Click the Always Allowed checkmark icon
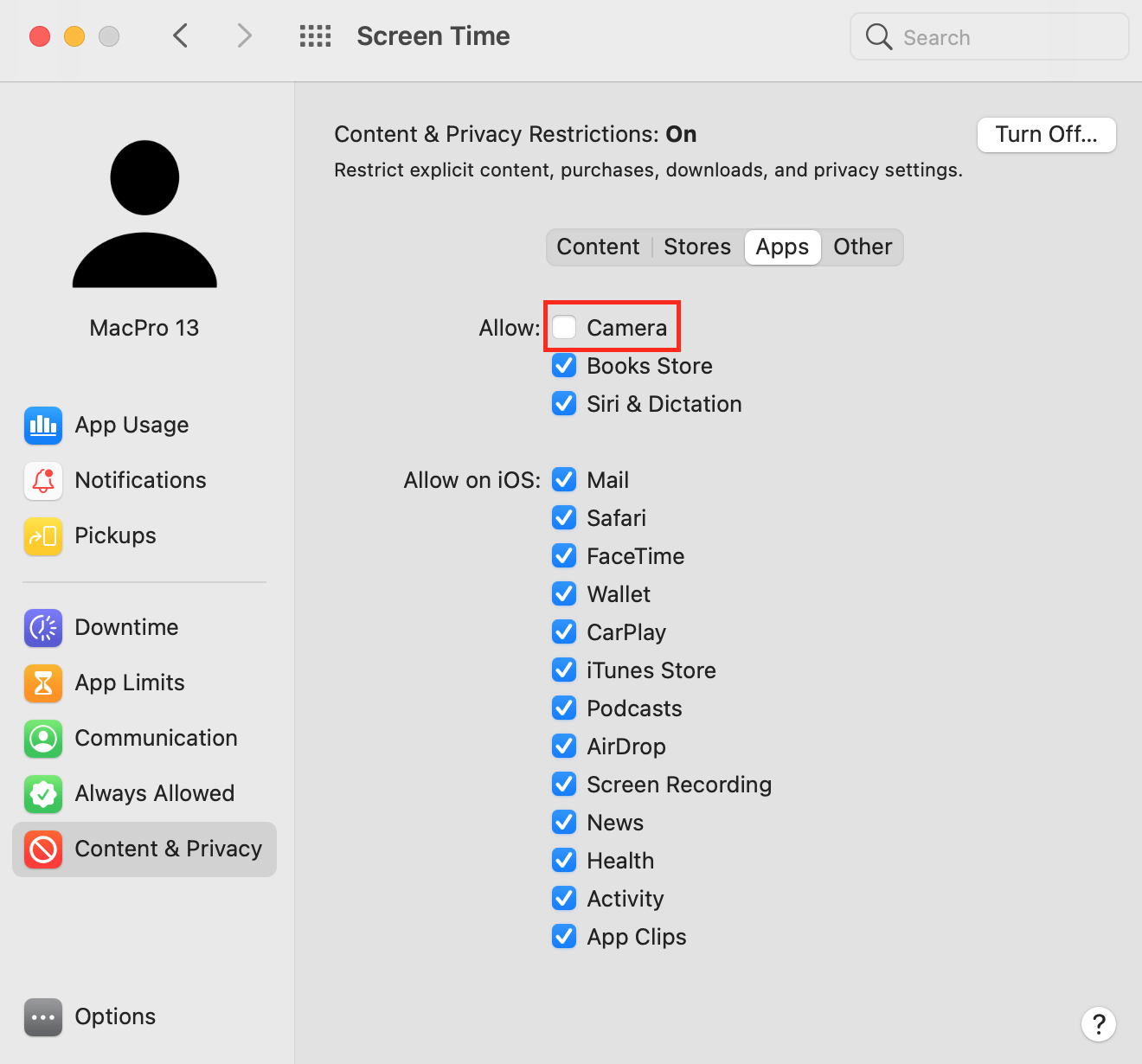This screenshot has height=1064, width=1142. tap(43, 793)
